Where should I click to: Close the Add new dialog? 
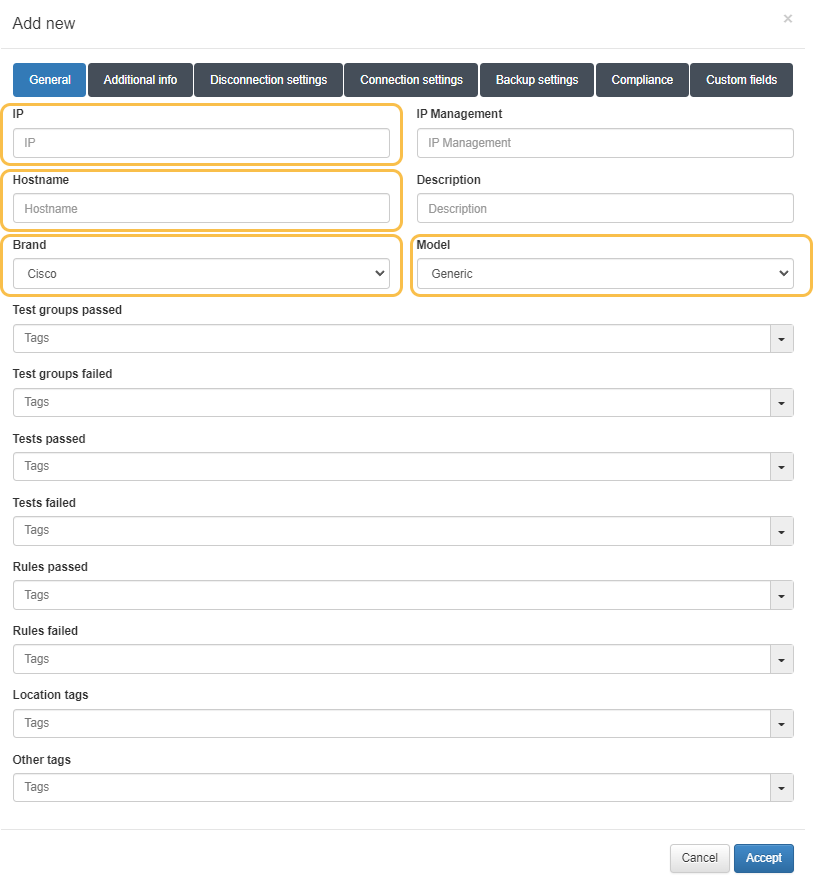pyautogui.click(x=787, y=19)
